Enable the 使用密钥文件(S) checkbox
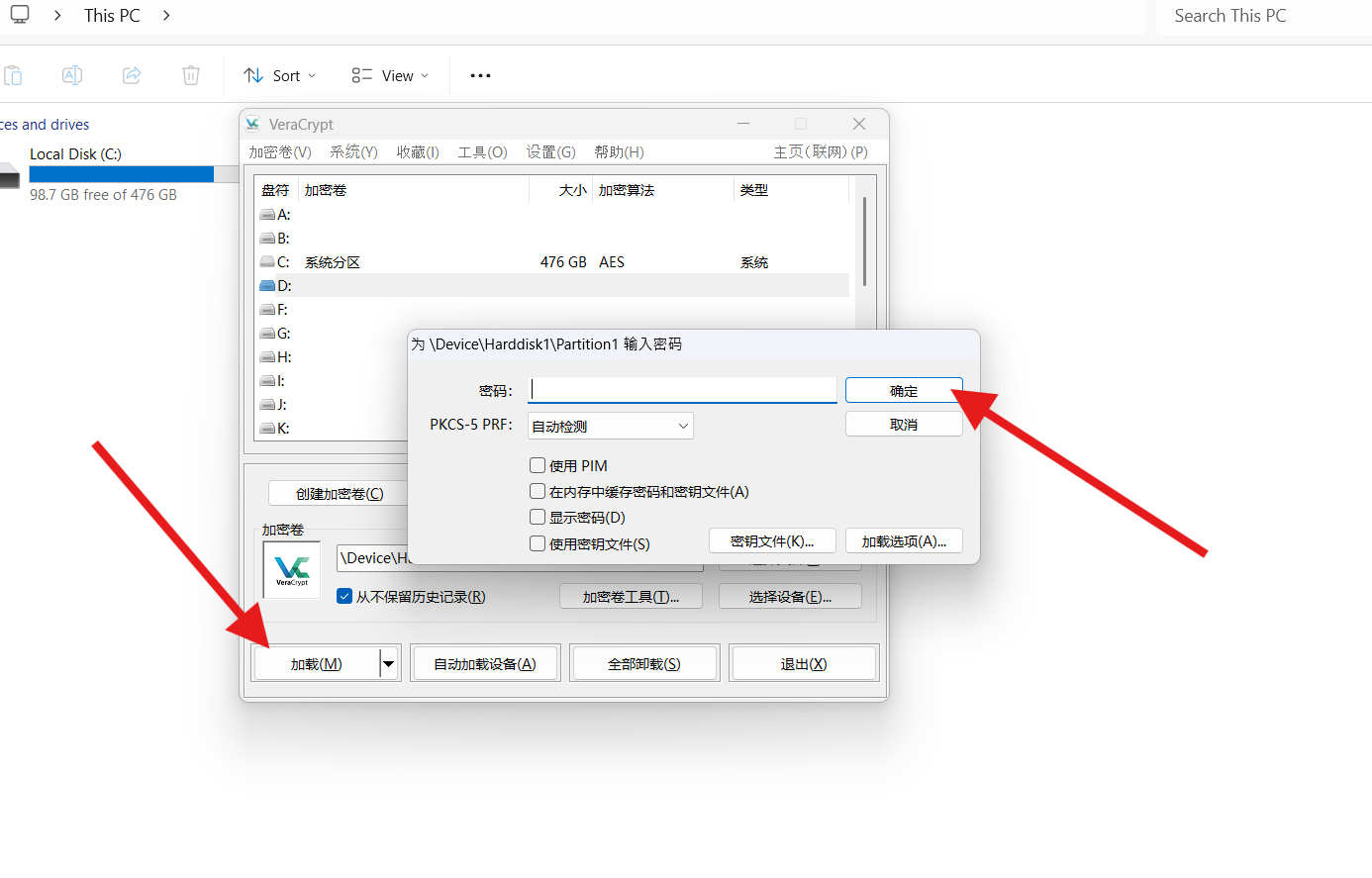This screenshot has height=878, width=1372. 538,543
